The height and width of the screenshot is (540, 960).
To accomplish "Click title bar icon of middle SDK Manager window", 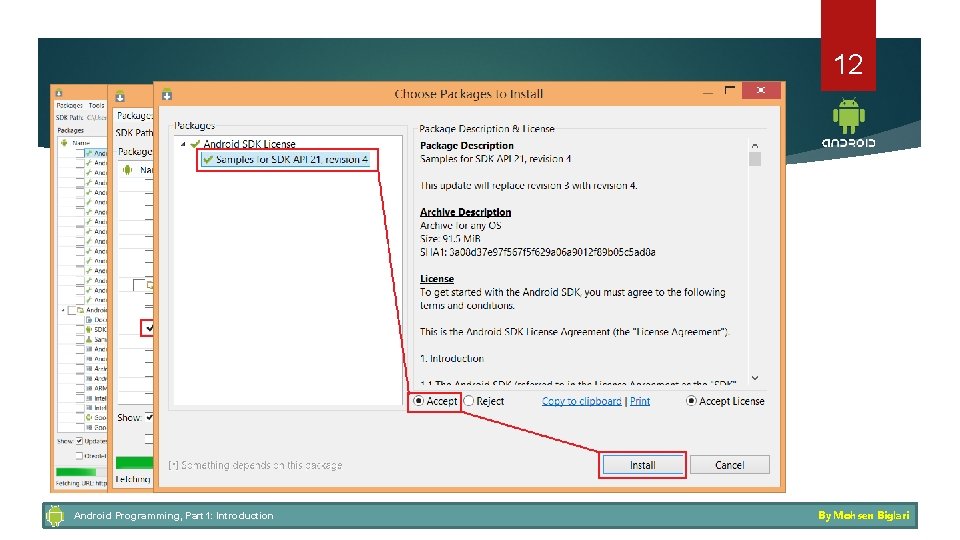I will pyautogui.click(x=120, y=96).
